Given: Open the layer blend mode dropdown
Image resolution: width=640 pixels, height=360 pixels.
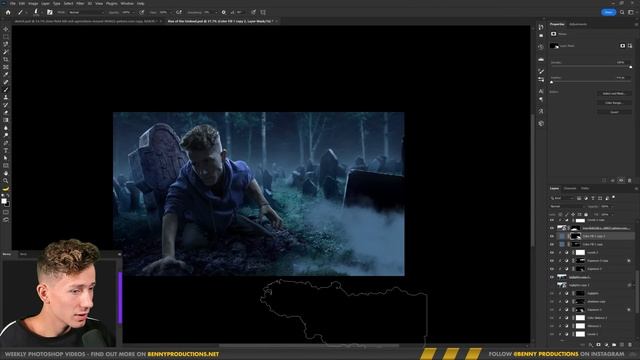Looking at the screenshot, I should [x=567, y=207].
